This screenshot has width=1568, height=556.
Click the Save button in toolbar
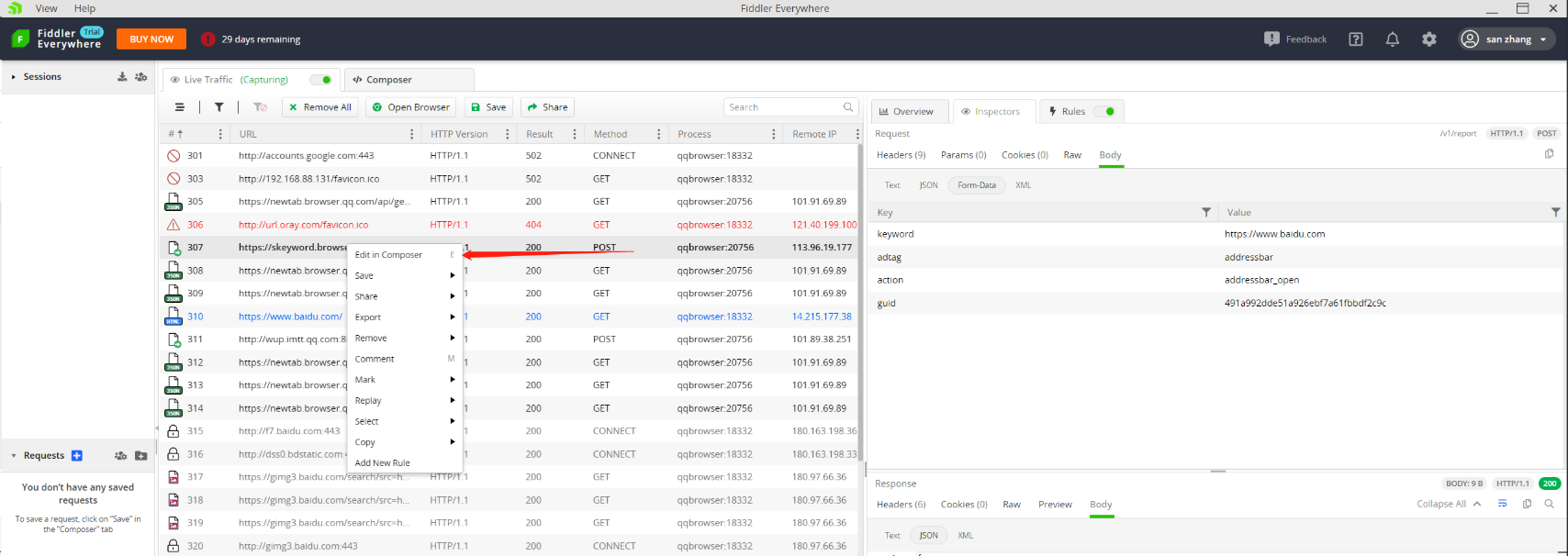point(488,107)
